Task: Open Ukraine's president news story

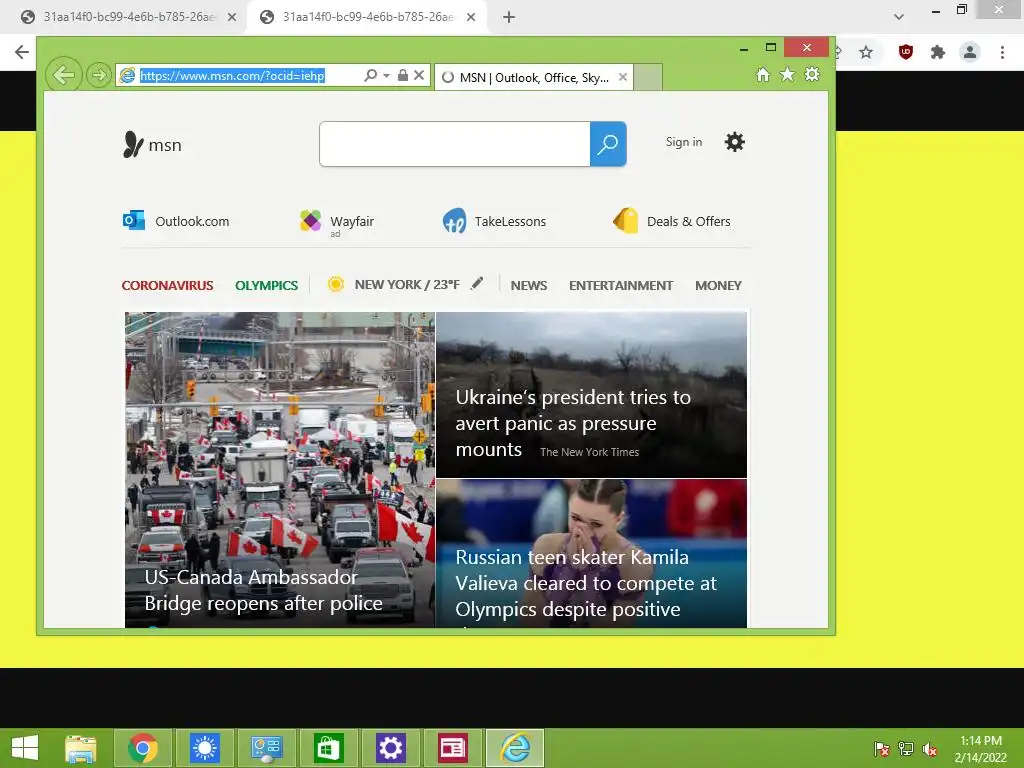Action: (591, 394)
